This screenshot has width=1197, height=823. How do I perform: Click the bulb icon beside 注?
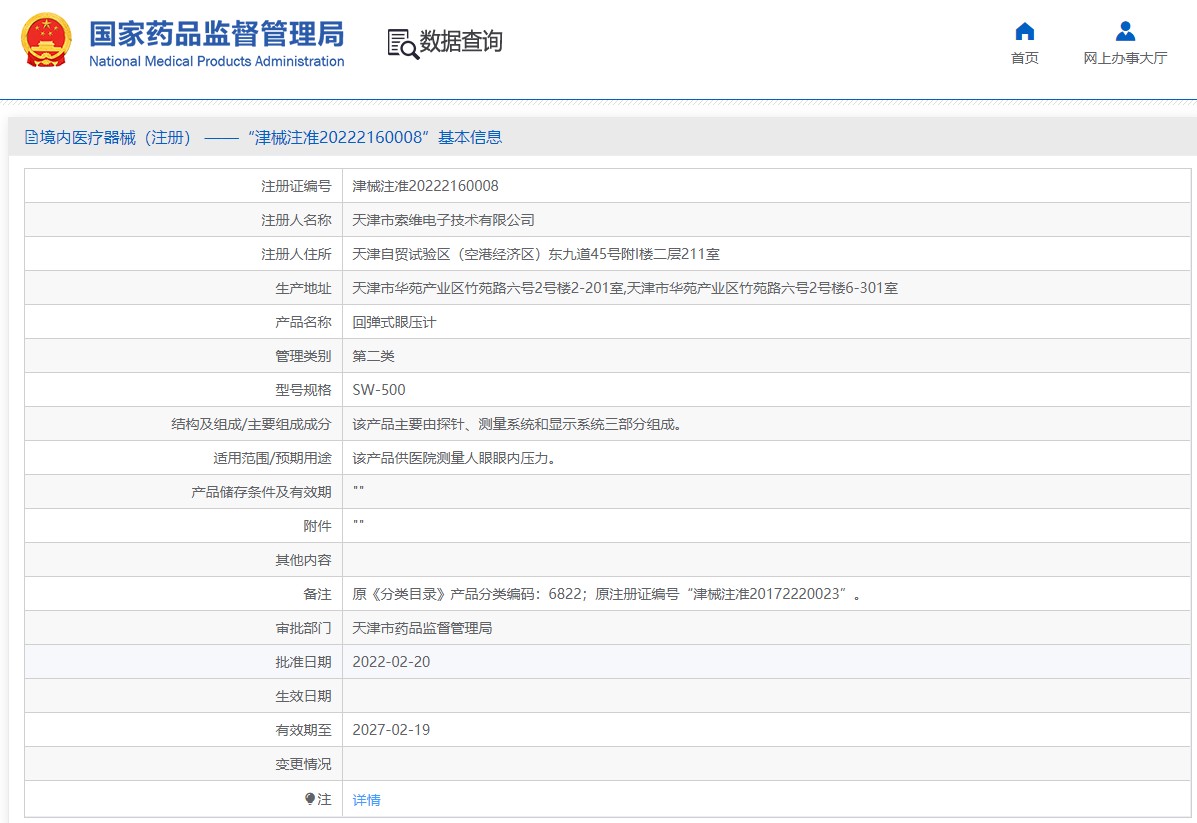point(310,799)
